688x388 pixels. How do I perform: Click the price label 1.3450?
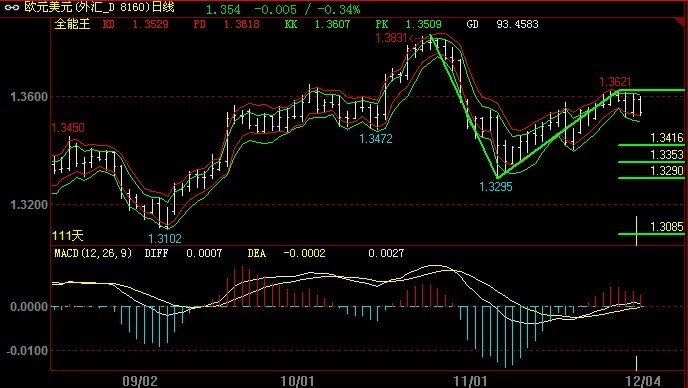[68, 128]
